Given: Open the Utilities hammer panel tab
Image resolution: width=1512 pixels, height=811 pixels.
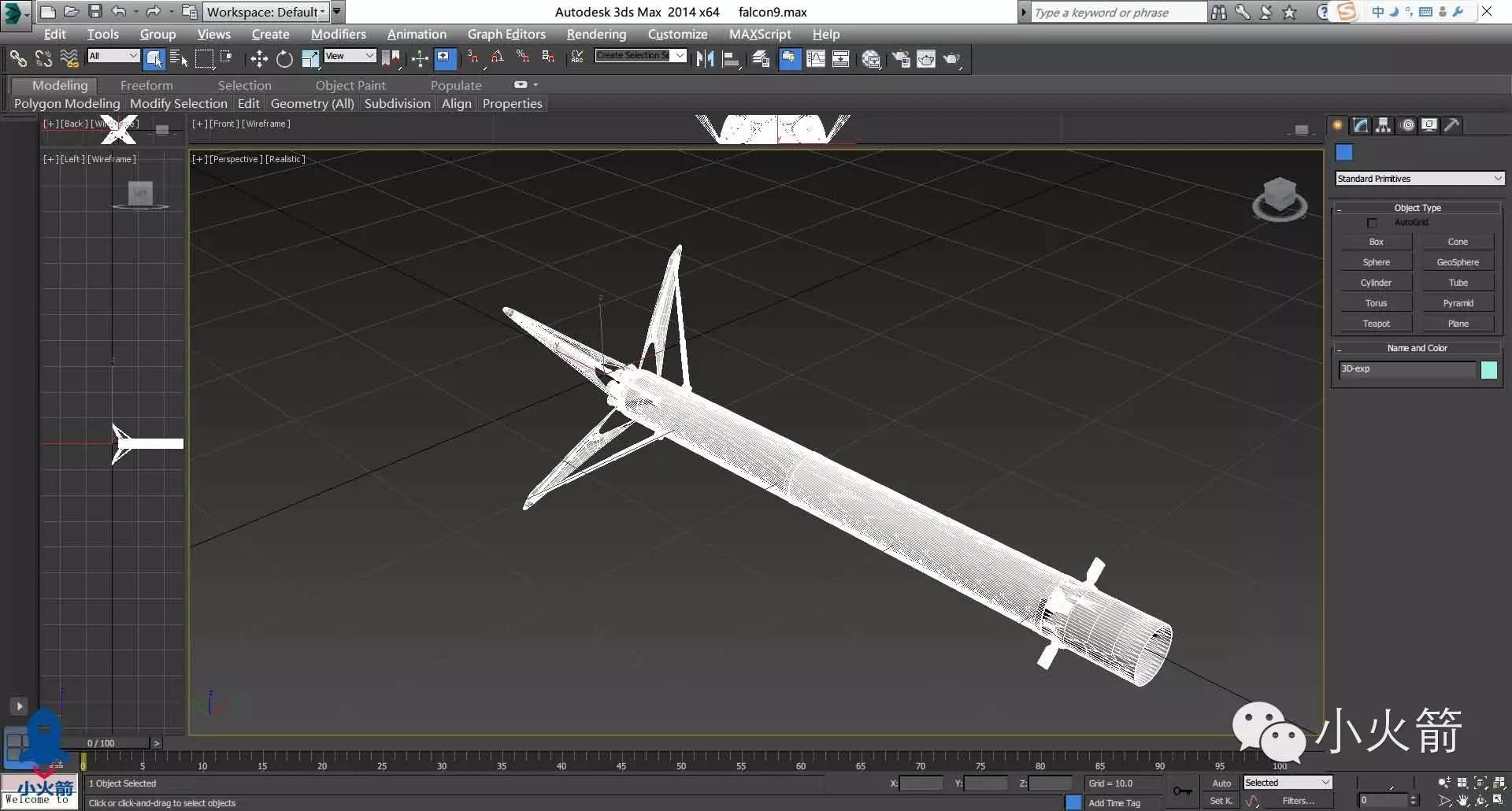Looking at the screenshot, I should coord(1452,125).
